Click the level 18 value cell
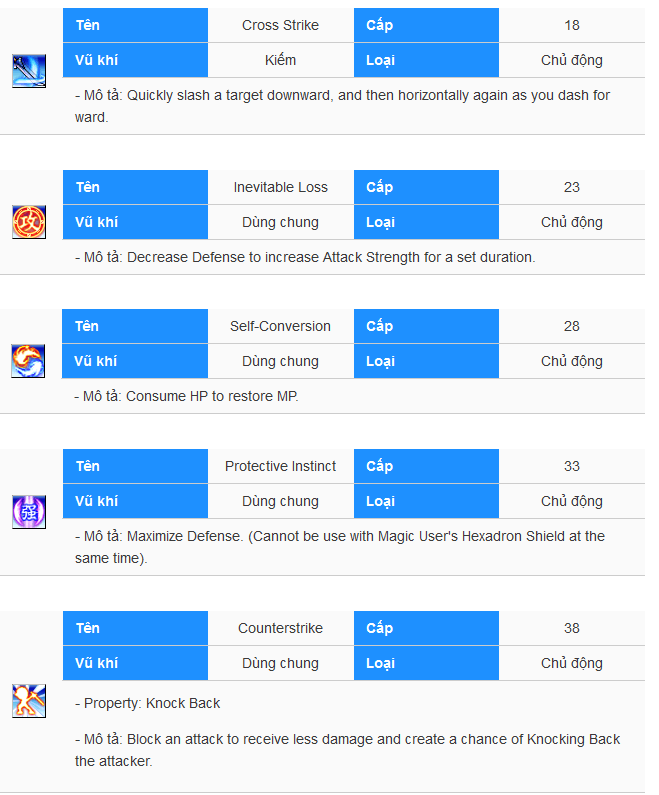 572,25
